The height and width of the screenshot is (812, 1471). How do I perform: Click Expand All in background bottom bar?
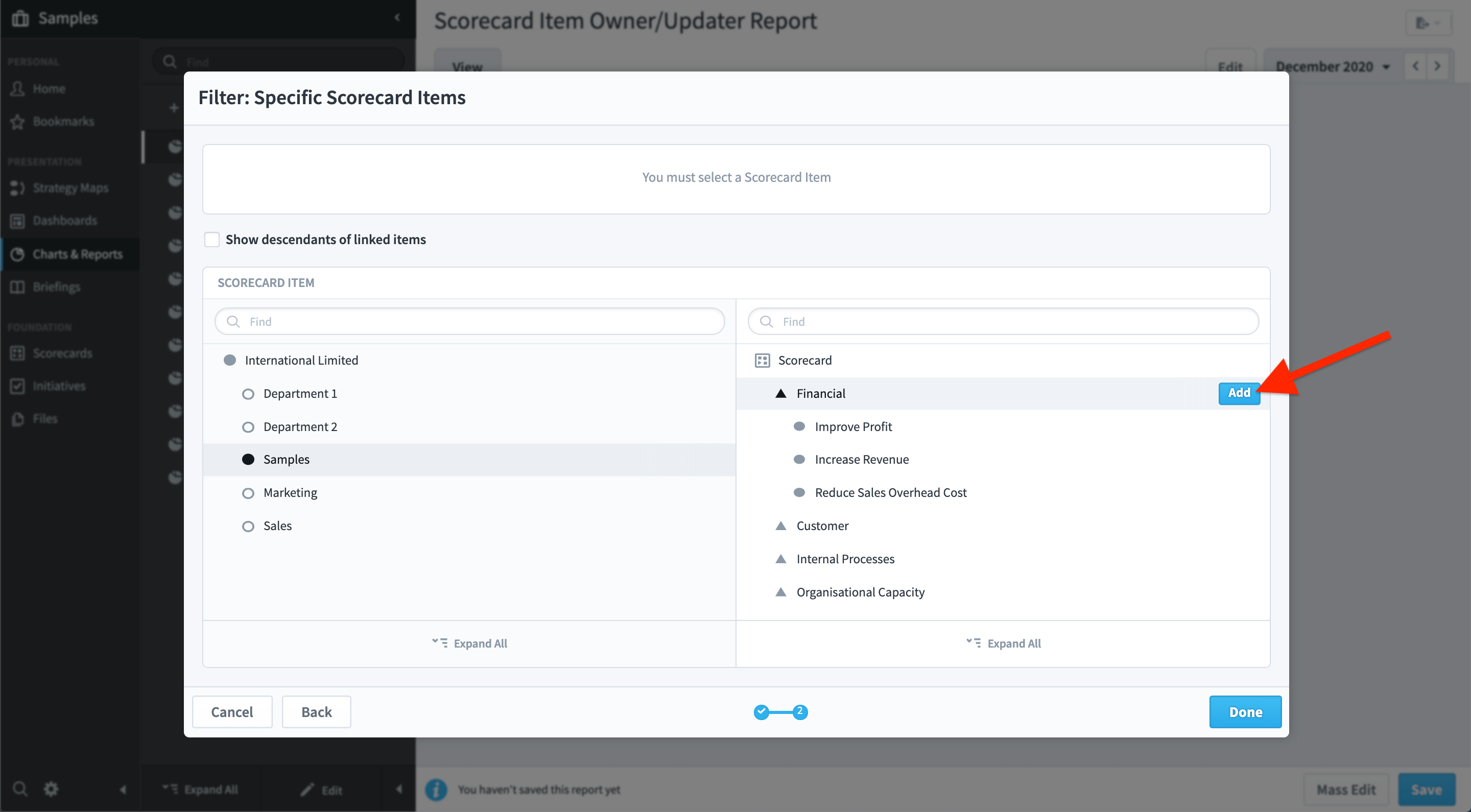(200, 789)
